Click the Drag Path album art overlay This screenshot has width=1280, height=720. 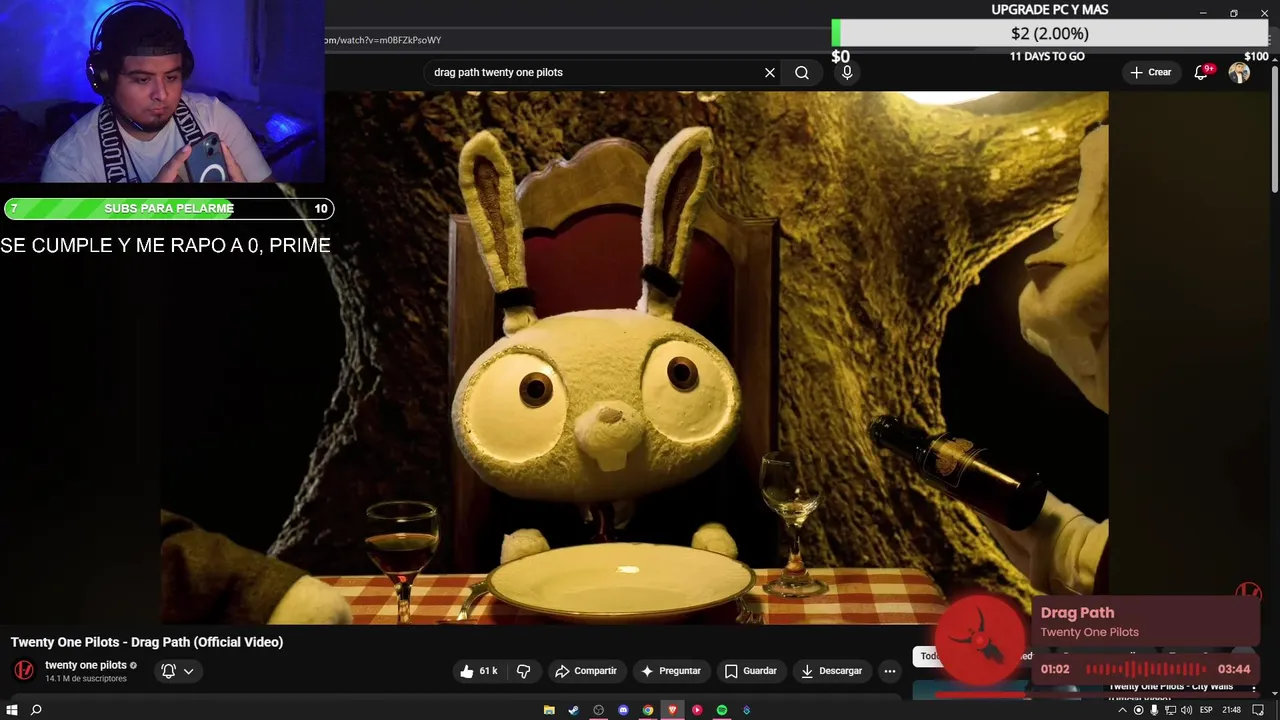[x=980, y=642]
